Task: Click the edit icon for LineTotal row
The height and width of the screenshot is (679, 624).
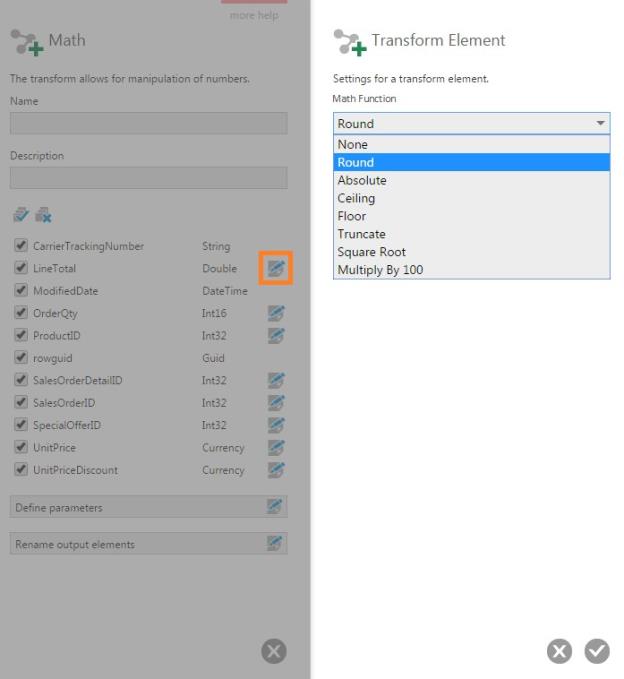Action: coord(276,268)
